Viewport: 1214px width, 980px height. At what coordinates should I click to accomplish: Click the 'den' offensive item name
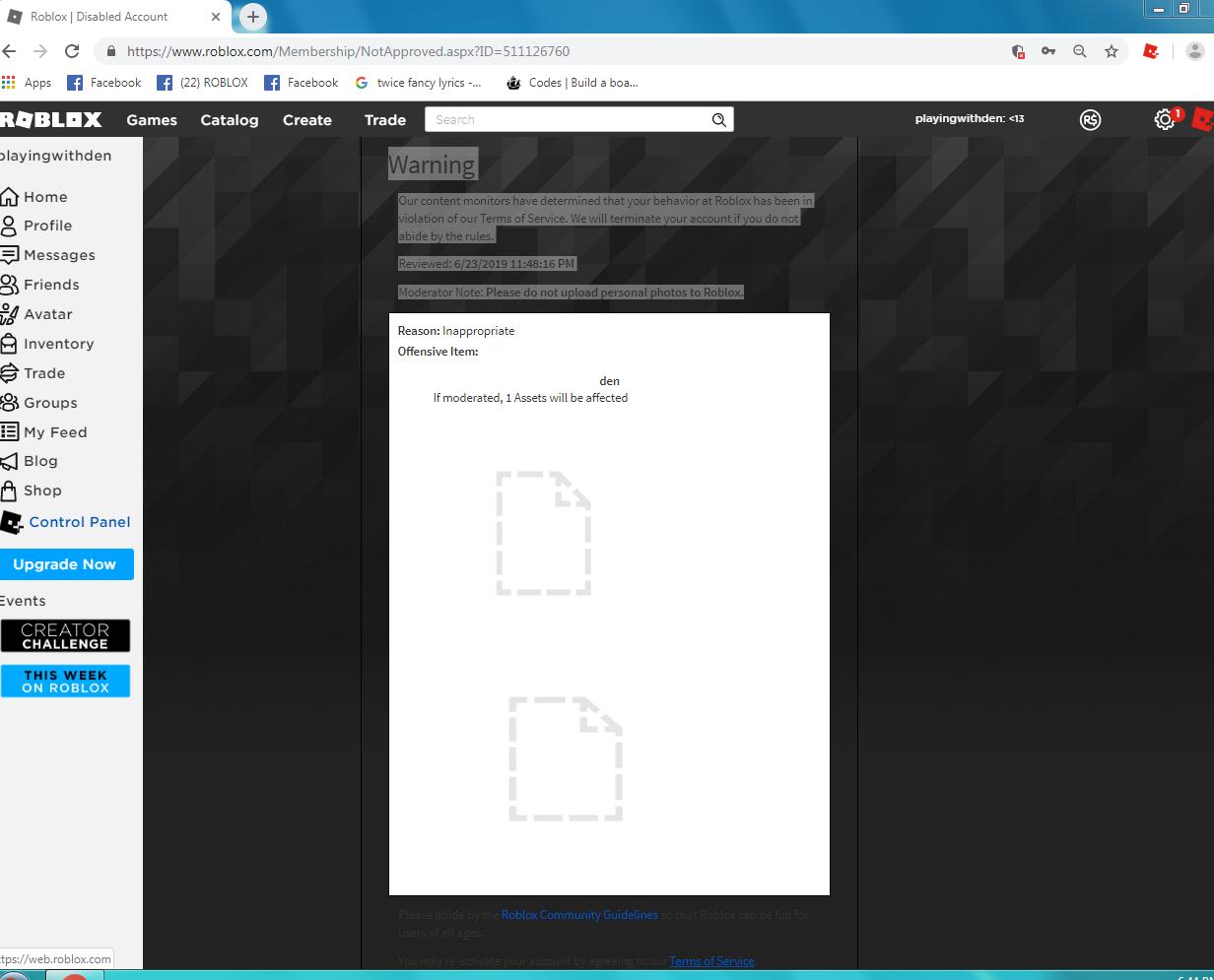click(x=609, y=380)
